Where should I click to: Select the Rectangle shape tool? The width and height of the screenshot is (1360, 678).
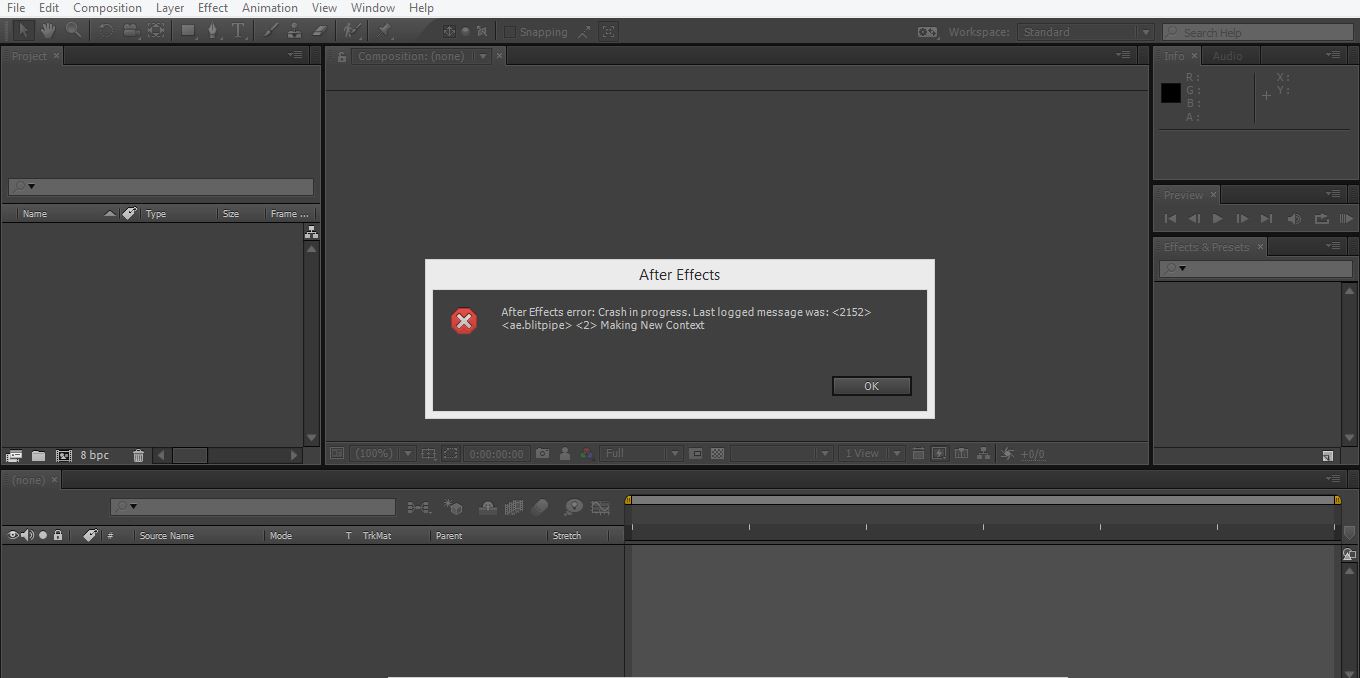pos(188,31)
